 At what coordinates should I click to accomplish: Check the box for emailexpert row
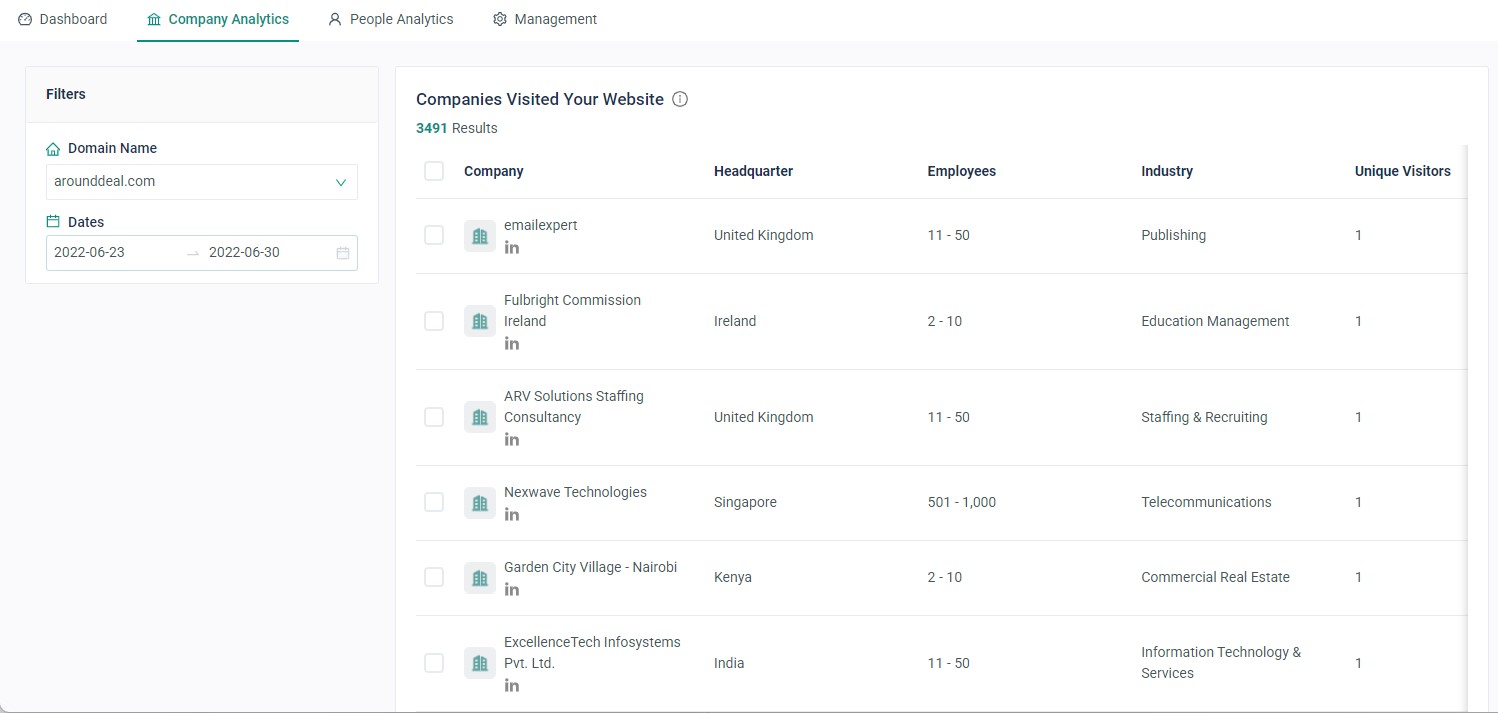pyautogui.click(x=434, y=235)
